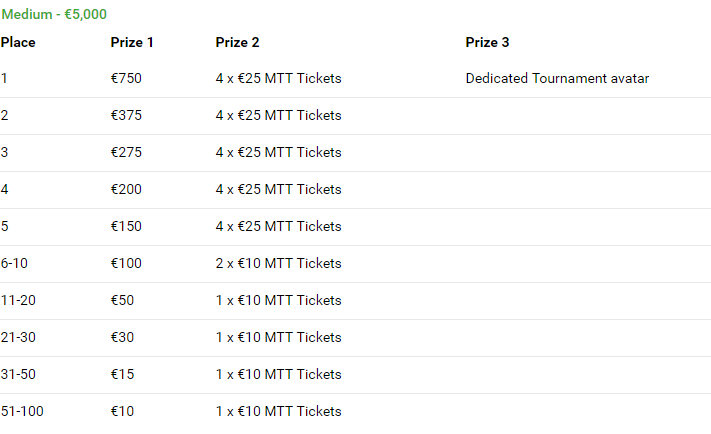Click the 6-10 place row label
Image resolution: width=711 pixels, height=434 pixels.
[15, 263]
